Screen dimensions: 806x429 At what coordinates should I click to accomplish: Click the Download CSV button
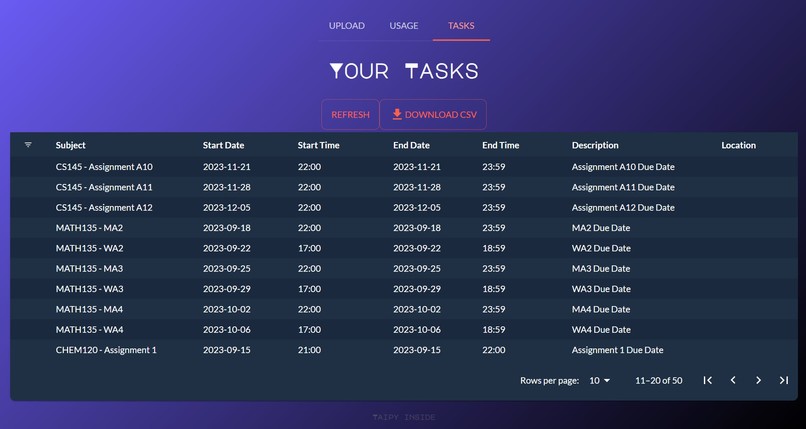tap(433, 115)
